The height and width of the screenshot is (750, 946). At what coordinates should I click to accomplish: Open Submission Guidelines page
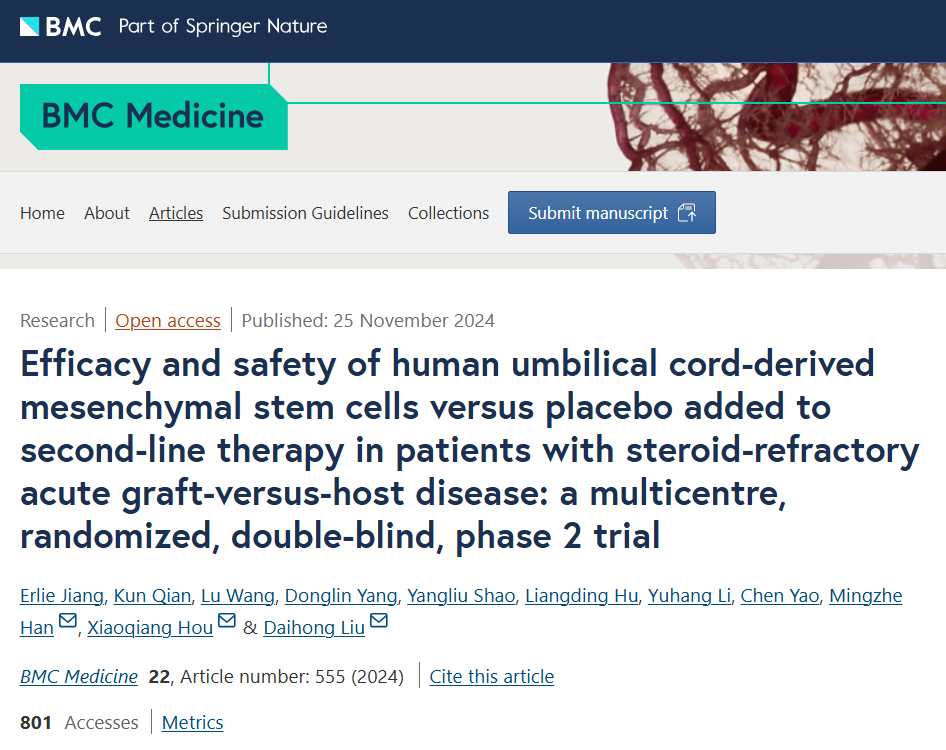(x=305, y=213)
